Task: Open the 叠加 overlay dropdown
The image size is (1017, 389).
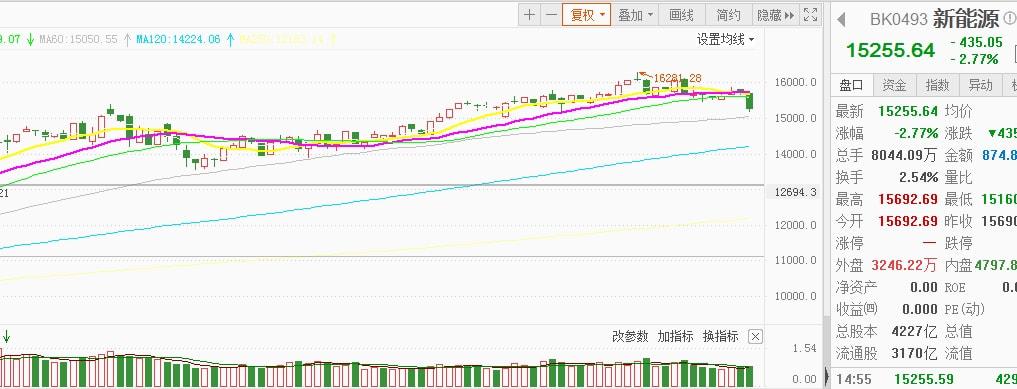Action: point(635,15)
